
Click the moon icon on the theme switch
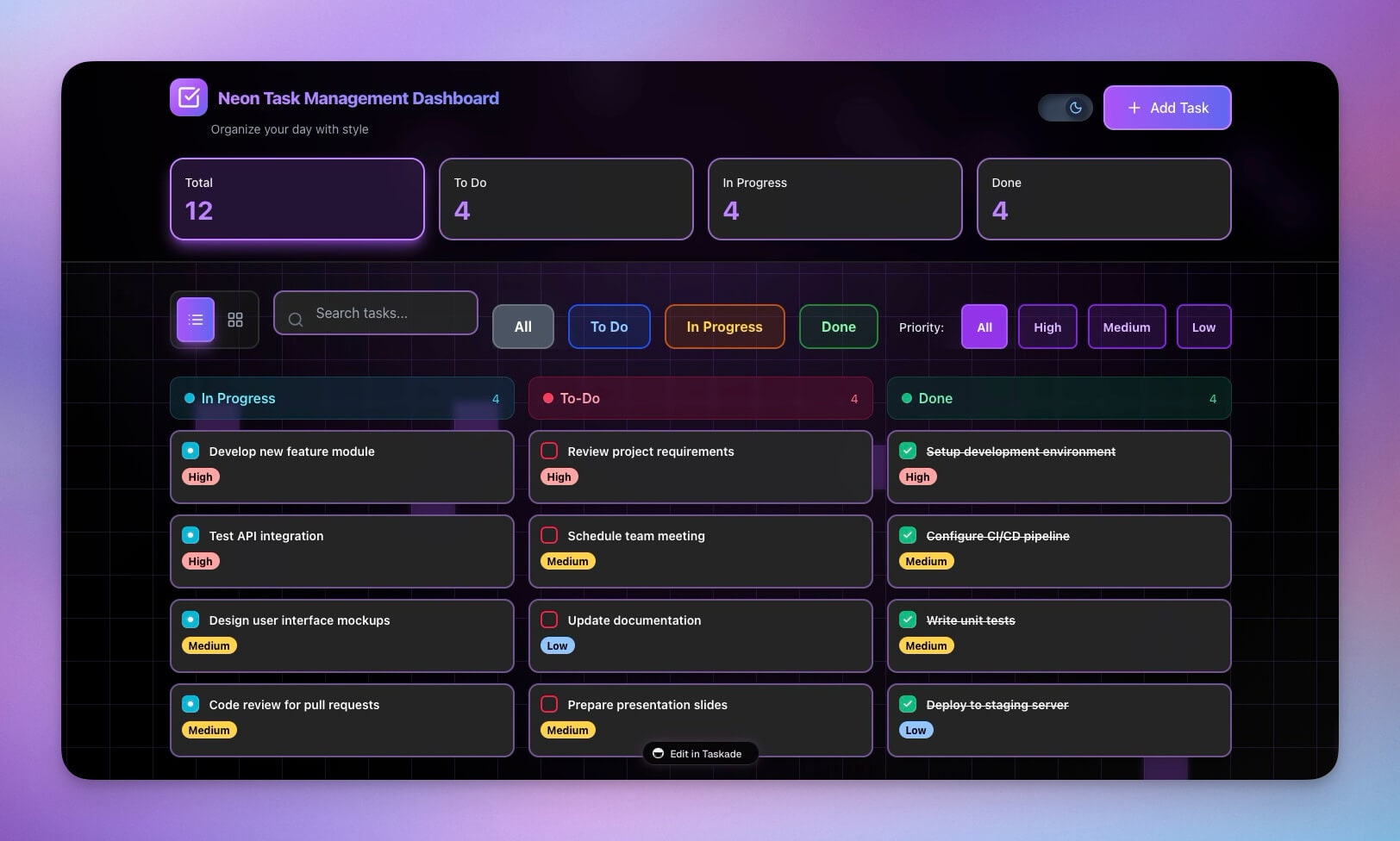point(1075,108)
